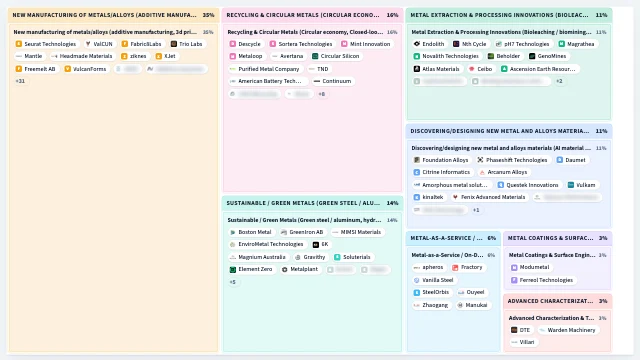Open the Magnium Australia chip
This screenshot has height=360, width=640.
coord(258,257)
